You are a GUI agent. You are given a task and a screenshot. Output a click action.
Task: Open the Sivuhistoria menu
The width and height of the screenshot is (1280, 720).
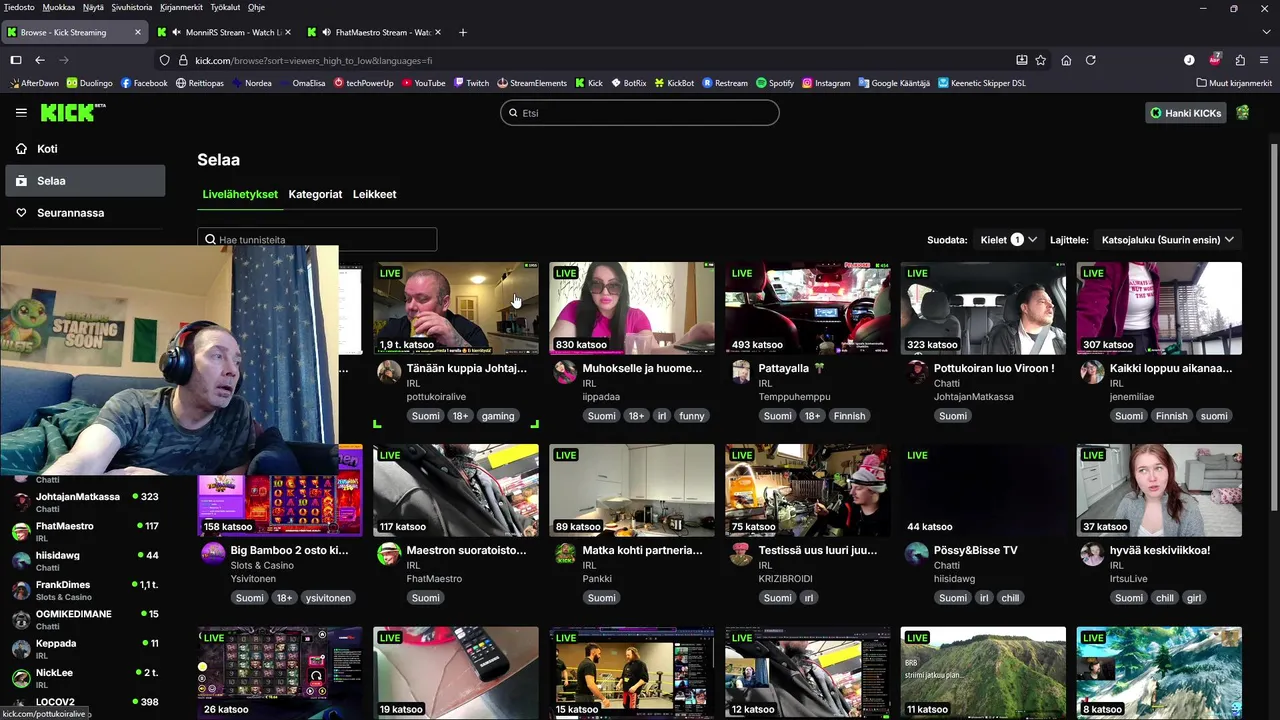[x=132, y=7]
